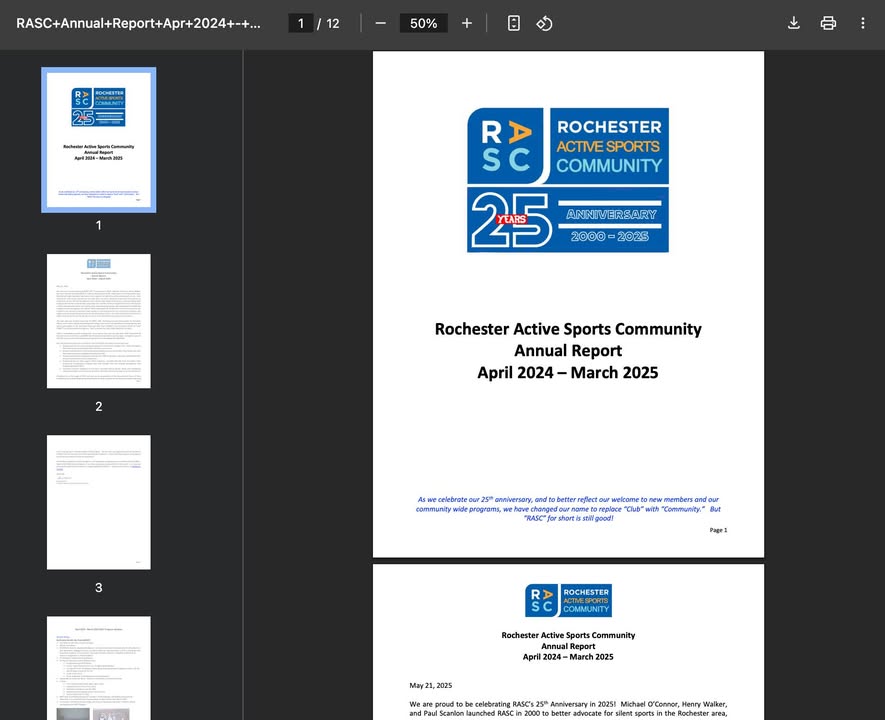
Task: Edit the 50% zoom level field
Action: pos(423,23)
